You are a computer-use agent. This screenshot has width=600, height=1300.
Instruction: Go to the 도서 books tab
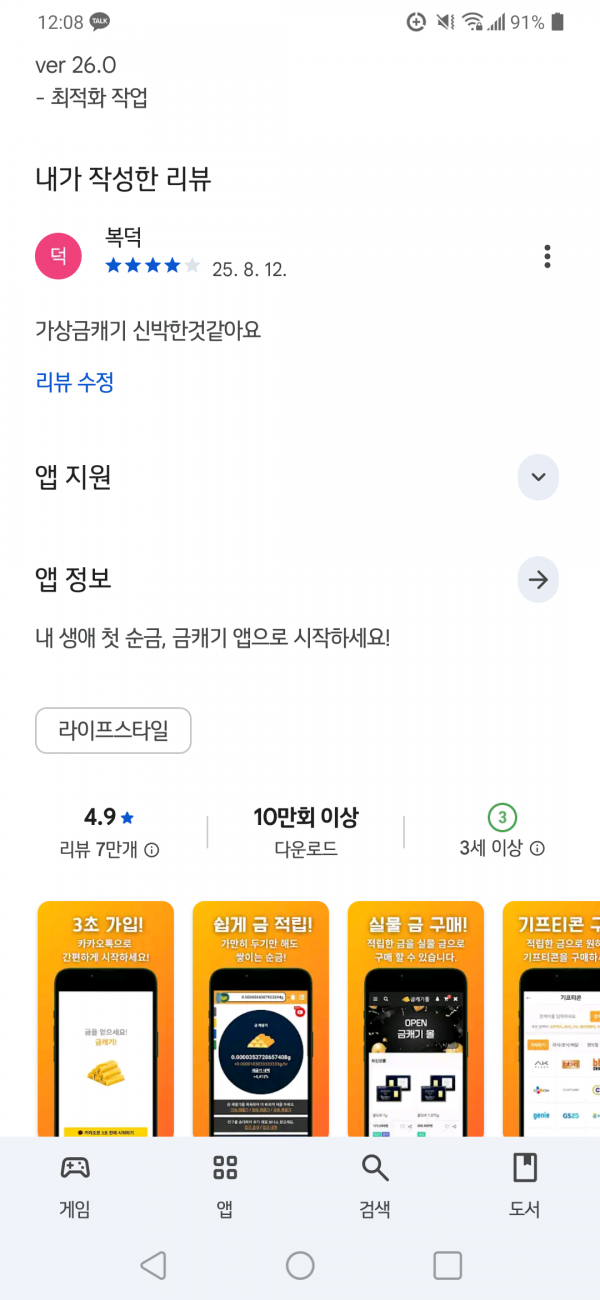(x=525, y=1186)
